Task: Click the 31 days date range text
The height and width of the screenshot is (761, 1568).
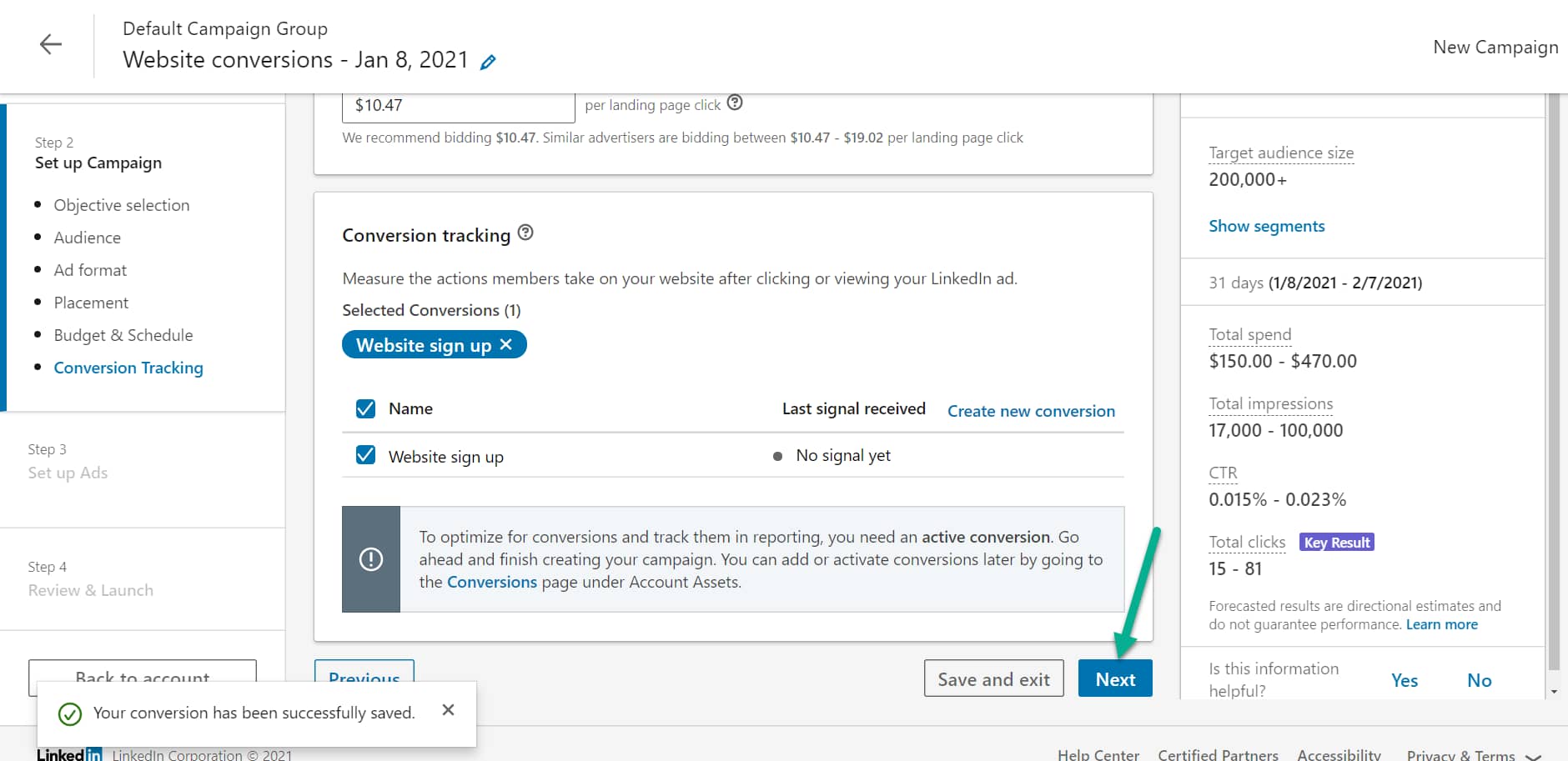Action: [x=1315, y=283]
